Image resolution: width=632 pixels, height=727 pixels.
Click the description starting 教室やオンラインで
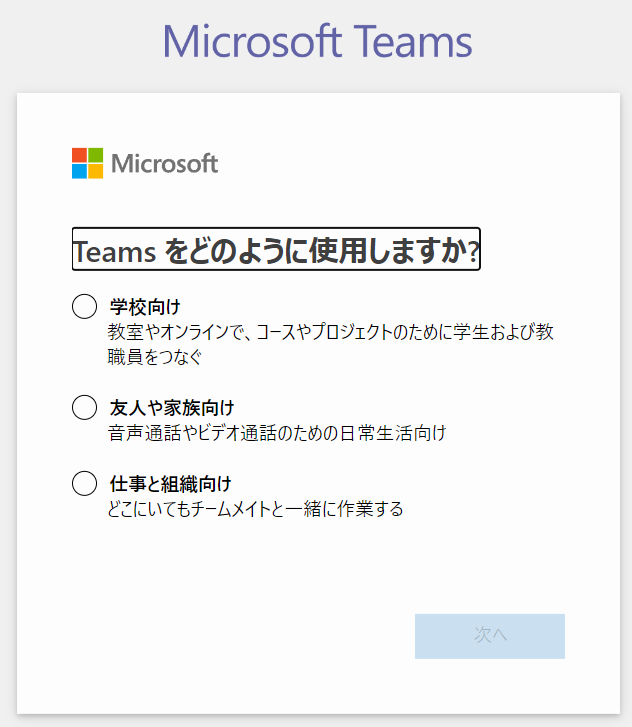[331, 344]
